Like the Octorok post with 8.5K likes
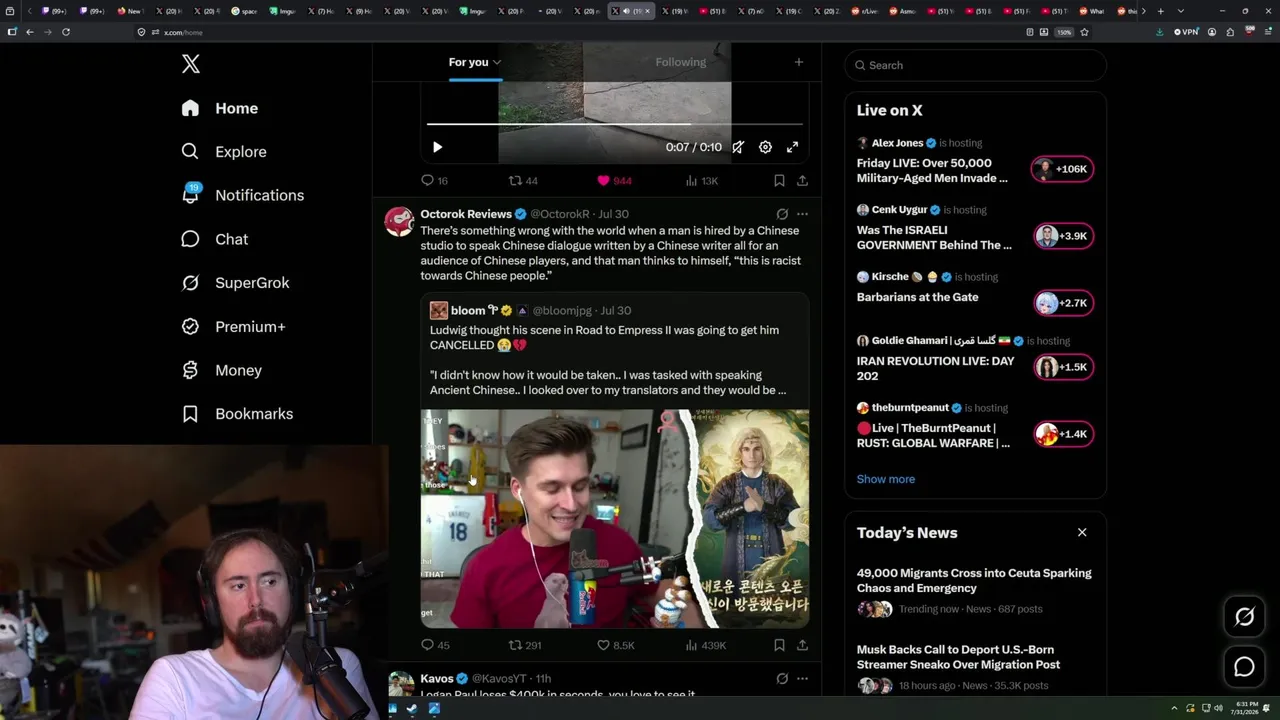This screenshot has height=720, width=1280. click(x=615, y=645)
